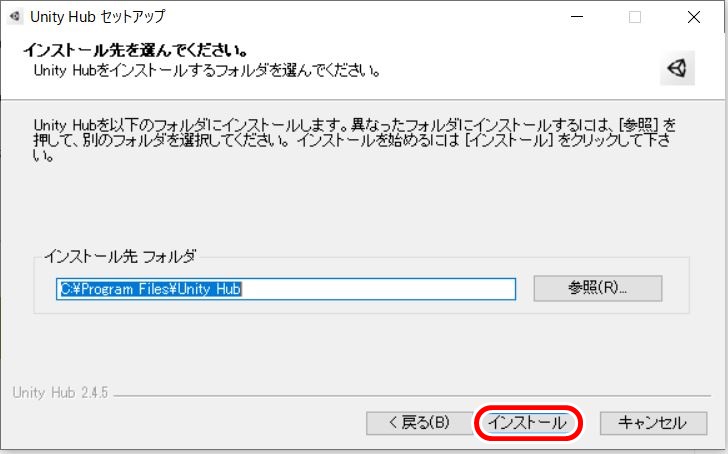Click the disabled maximize window button
The image size is (728, 454).
point(635,17)
